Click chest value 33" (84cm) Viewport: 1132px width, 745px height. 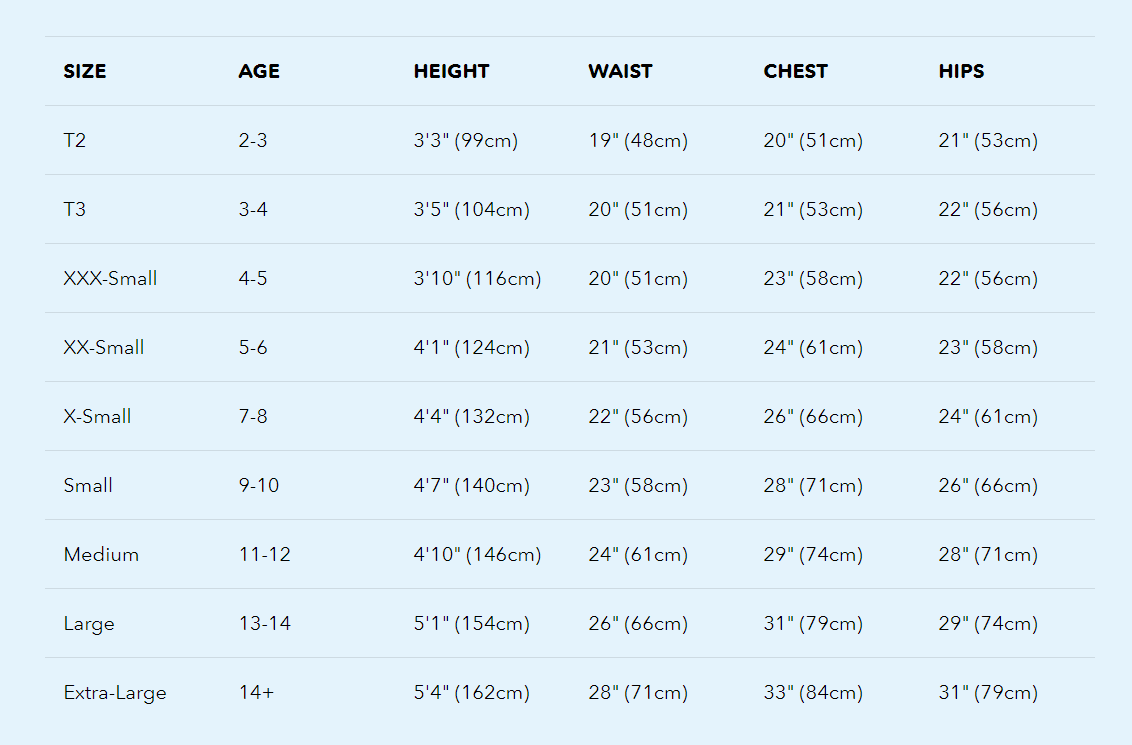click(813, 693)
